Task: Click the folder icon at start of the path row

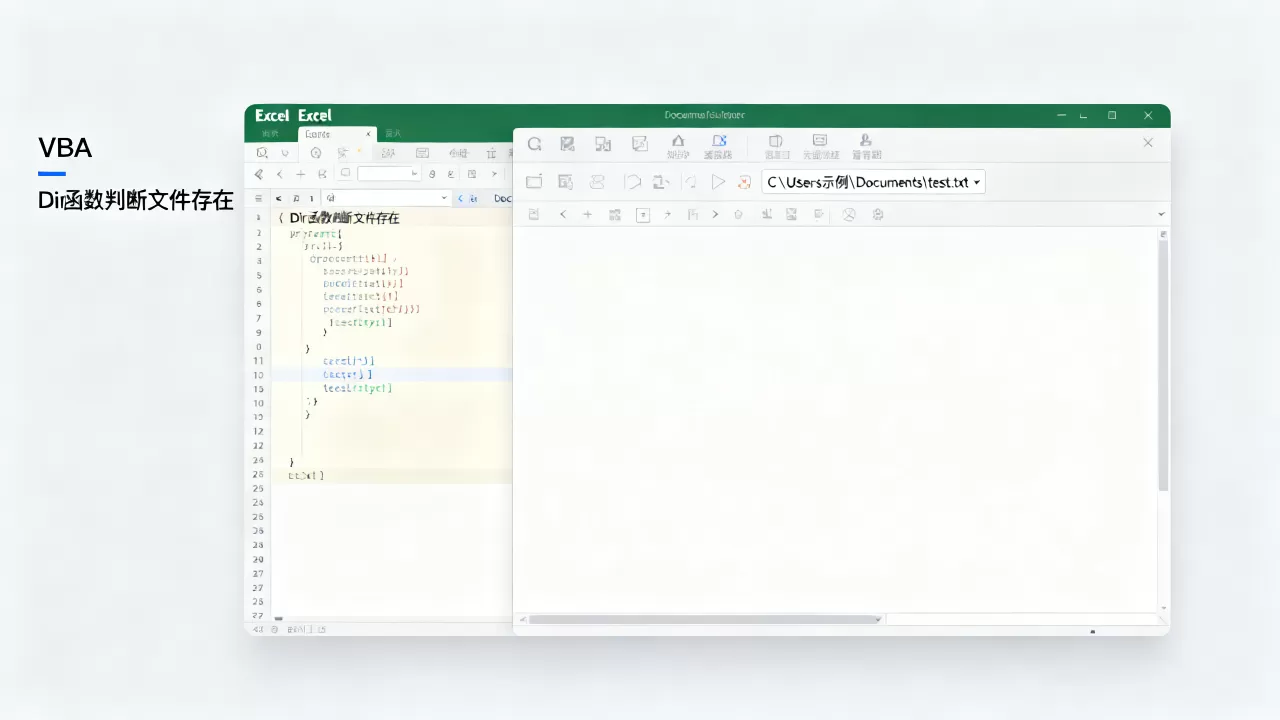Action: [534, 182]
